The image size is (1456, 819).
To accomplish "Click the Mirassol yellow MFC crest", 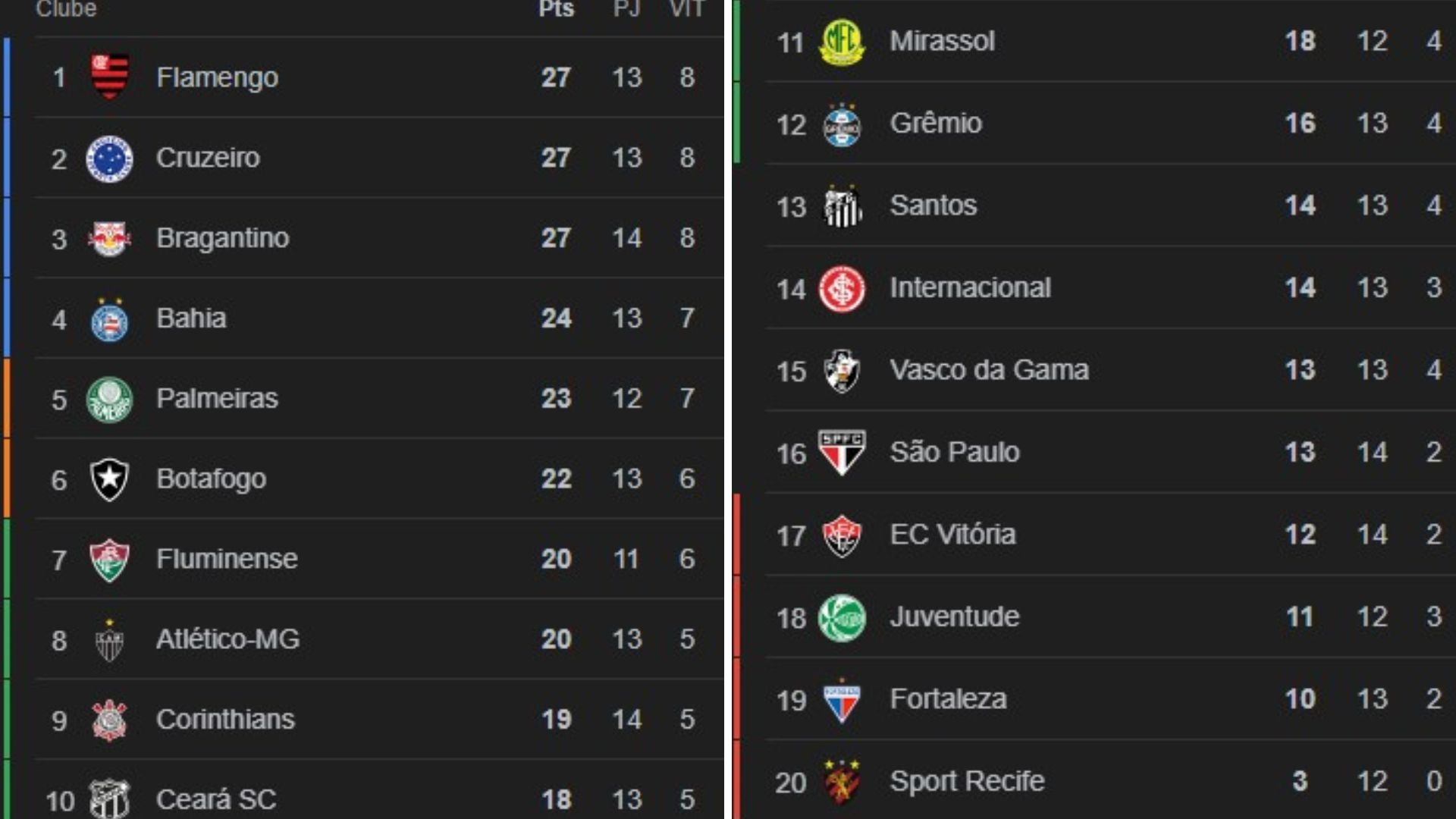I will point(842,42).
